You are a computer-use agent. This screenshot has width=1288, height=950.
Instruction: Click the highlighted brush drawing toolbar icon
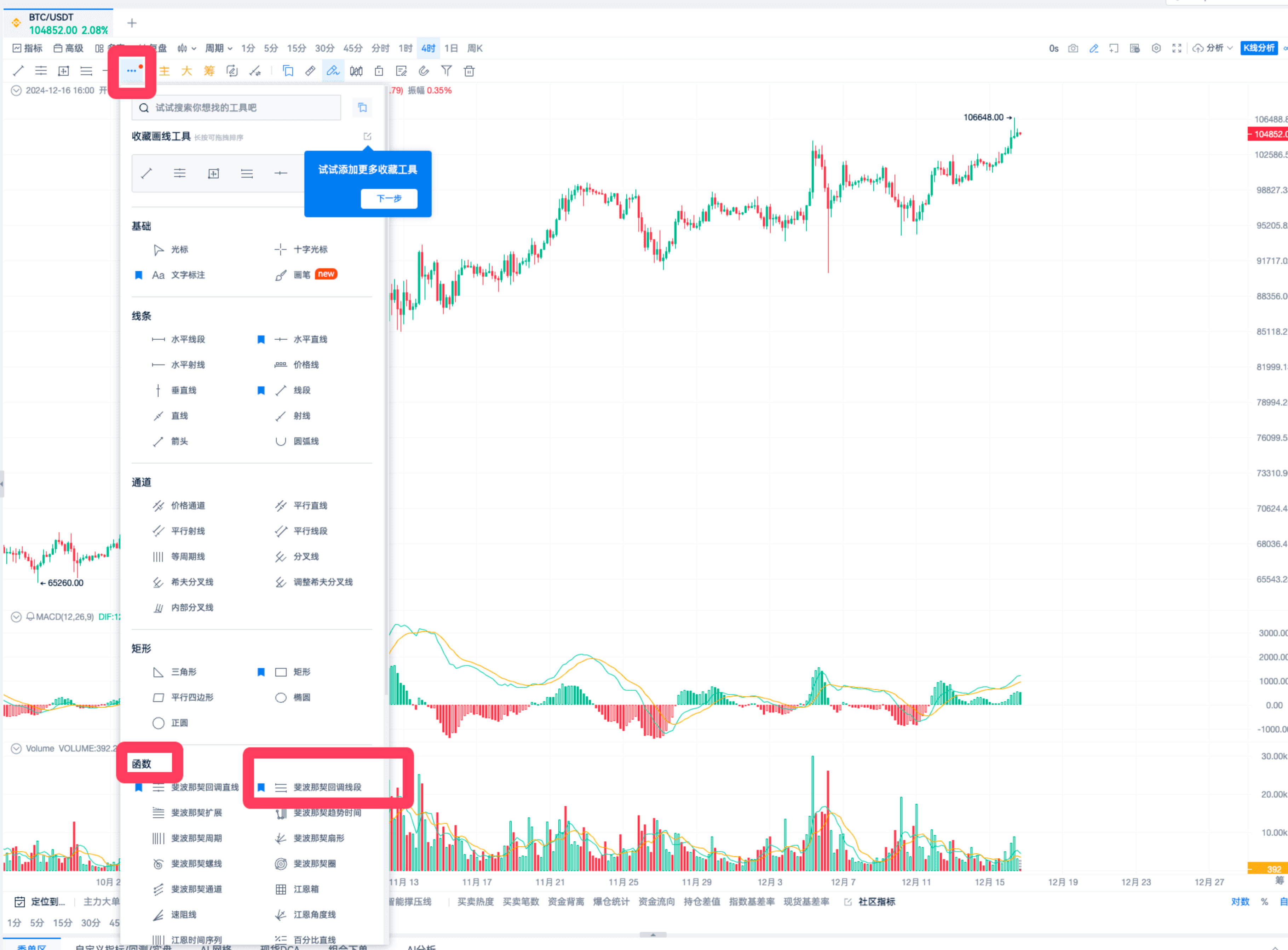[333, 71]
